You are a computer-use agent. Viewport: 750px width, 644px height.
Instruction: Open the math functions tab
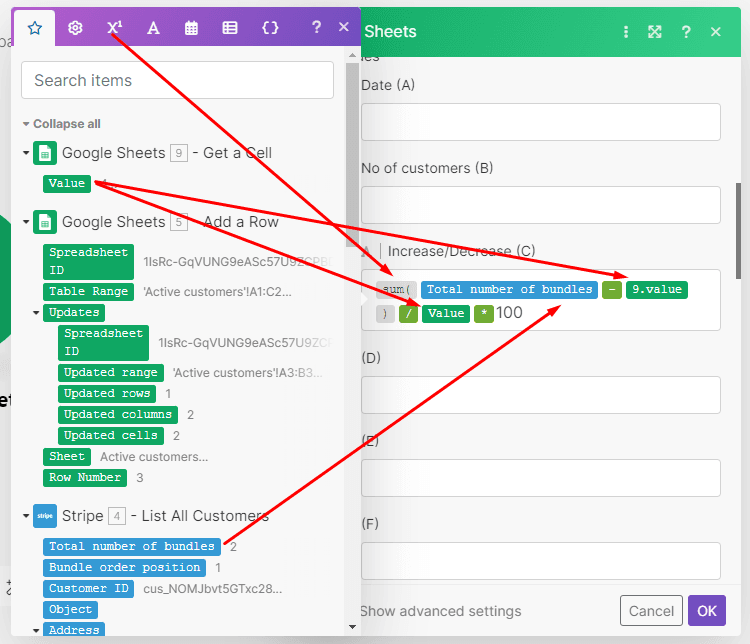(x=114, y=28)
